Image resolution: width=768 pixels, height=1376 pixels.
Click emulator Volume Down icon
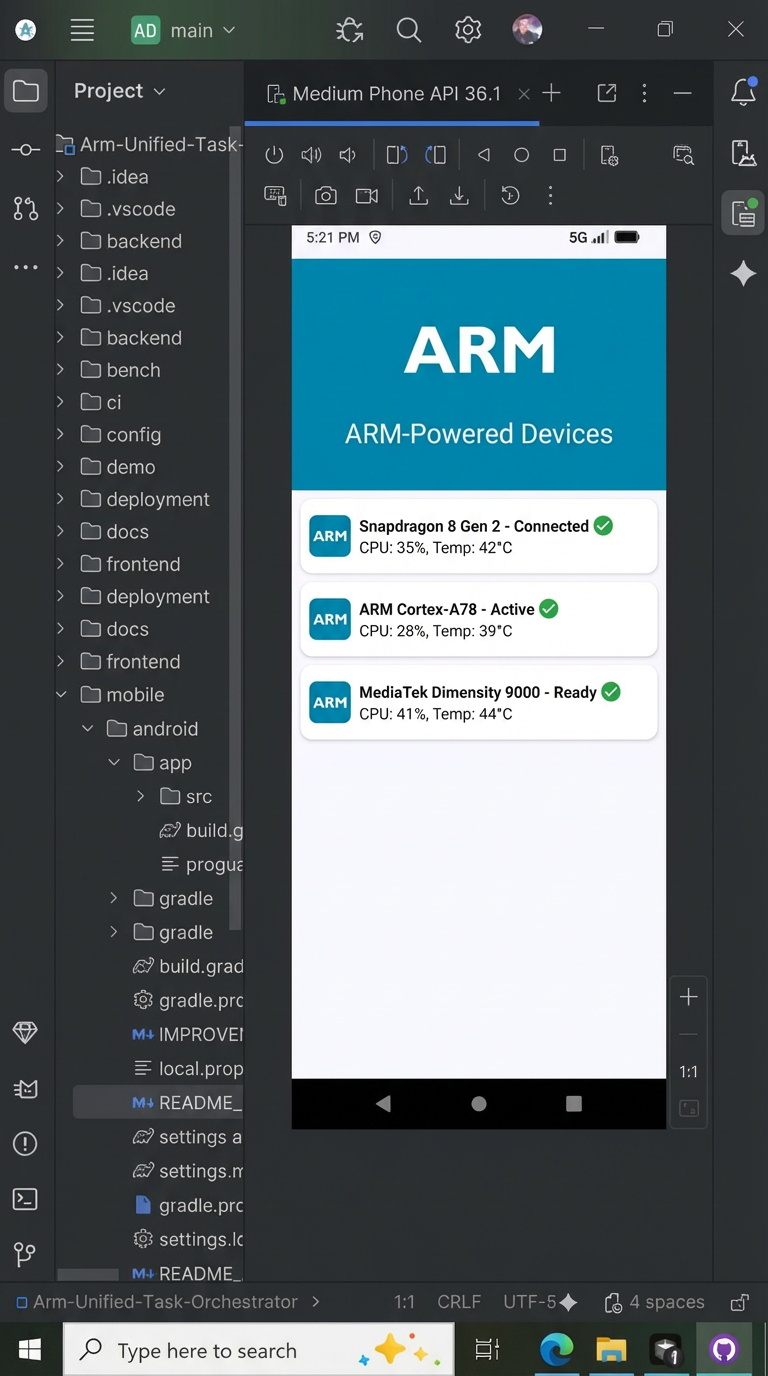[348, 155]
